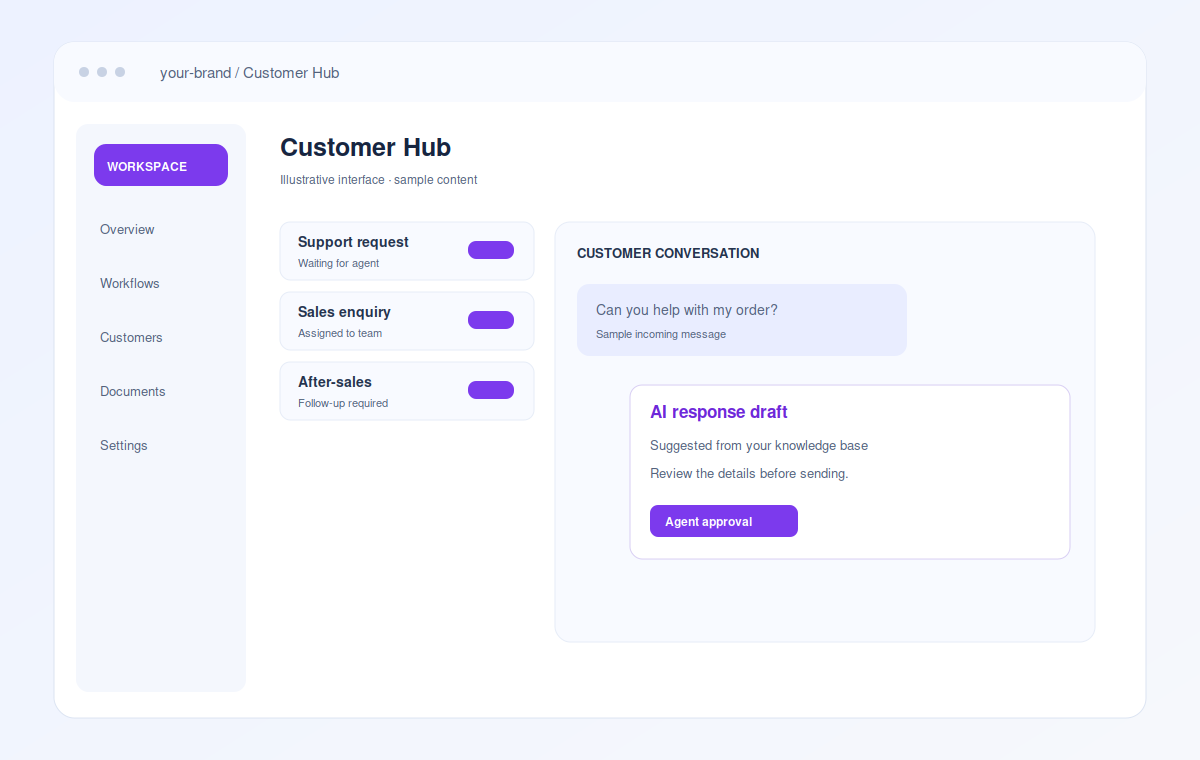1200x760 pixels.
Task: Toggle the Support request purple pill
Action: click(x=491, y=250)
